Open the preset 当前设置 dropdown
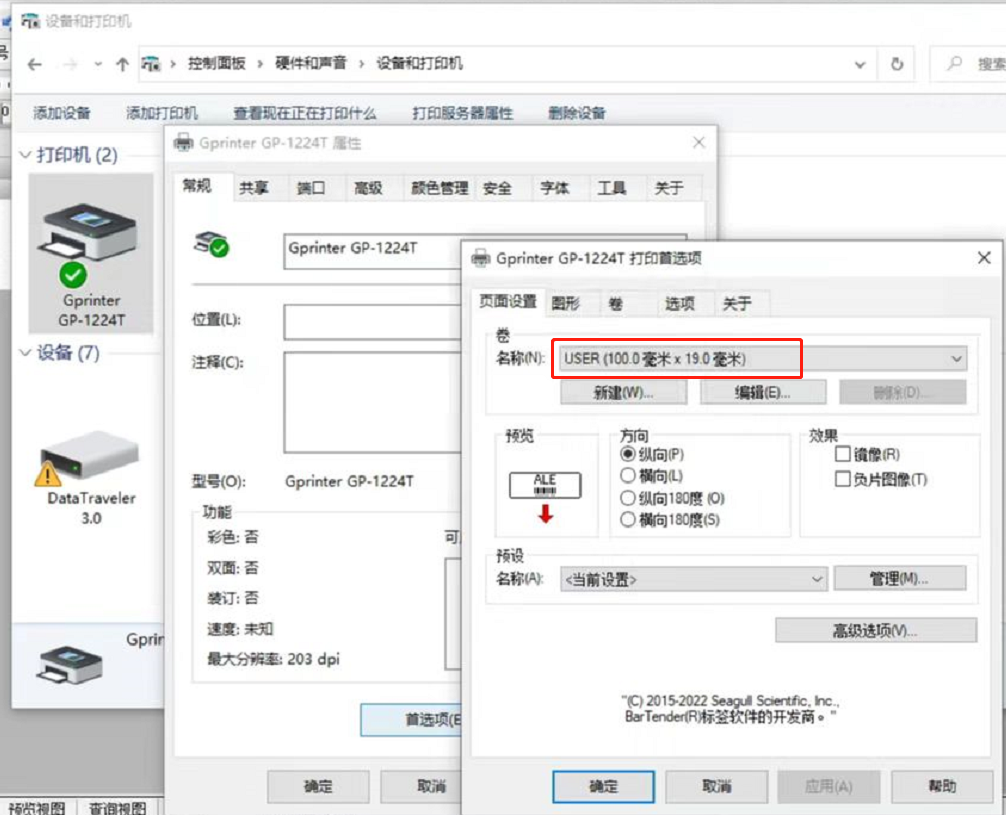Viewport: 1006px width, 815px height. tap(694, 579)
